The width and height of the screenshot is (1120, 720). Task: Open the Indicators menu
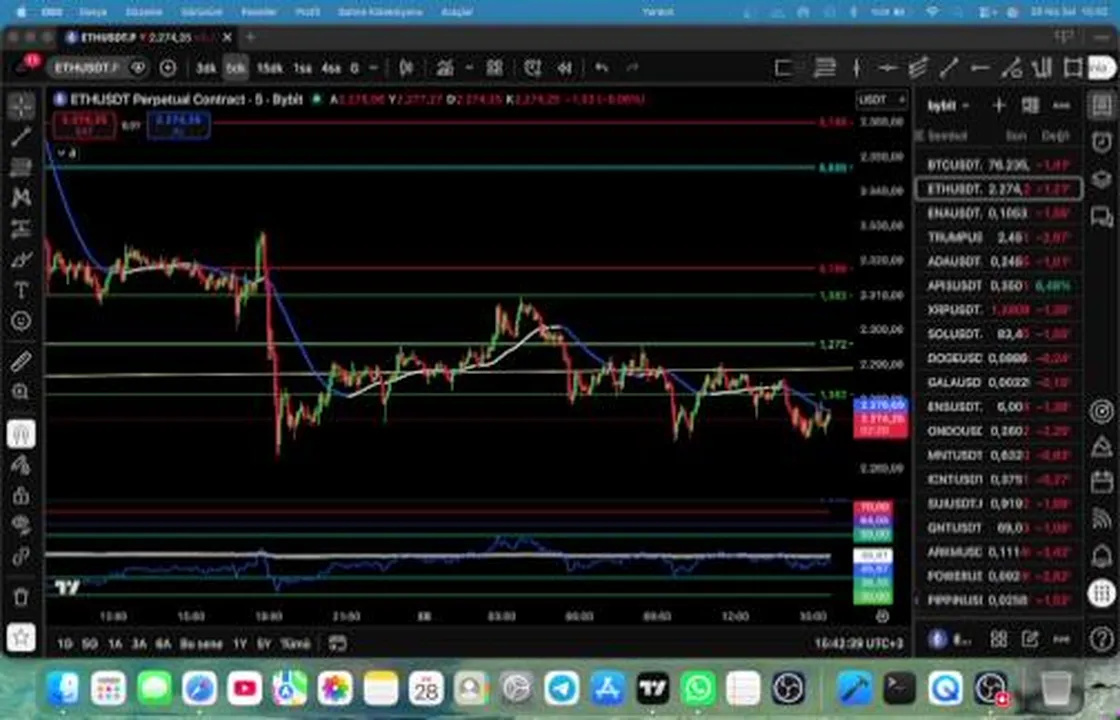445,68
